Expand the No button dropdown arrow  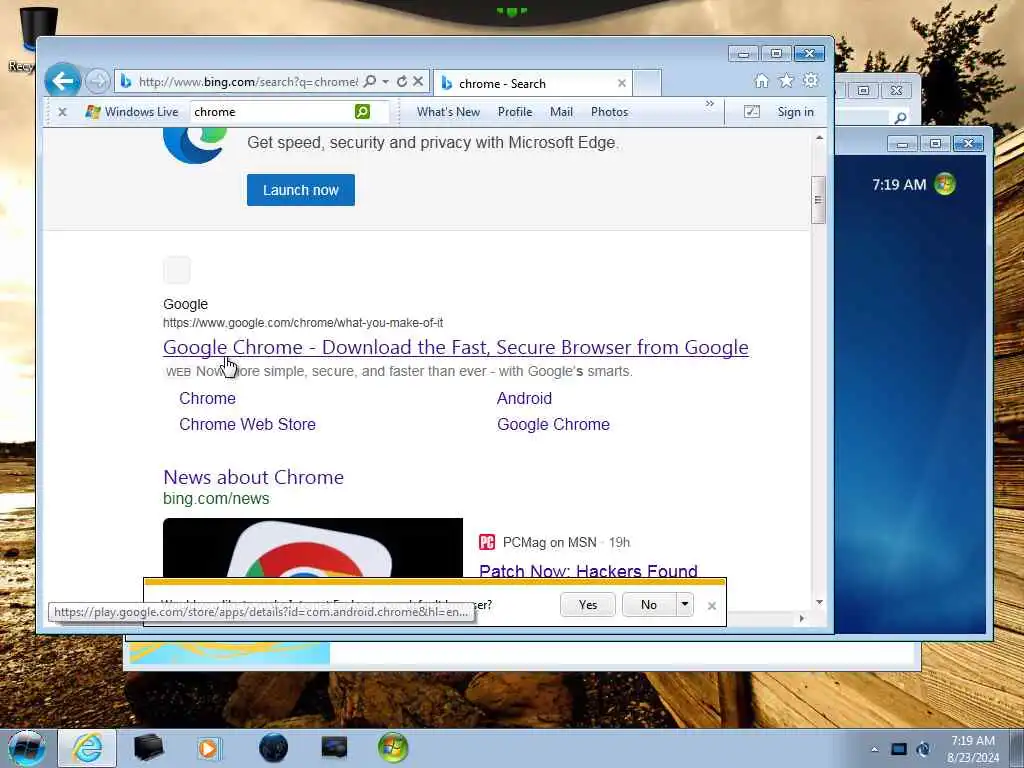[684, 605]
